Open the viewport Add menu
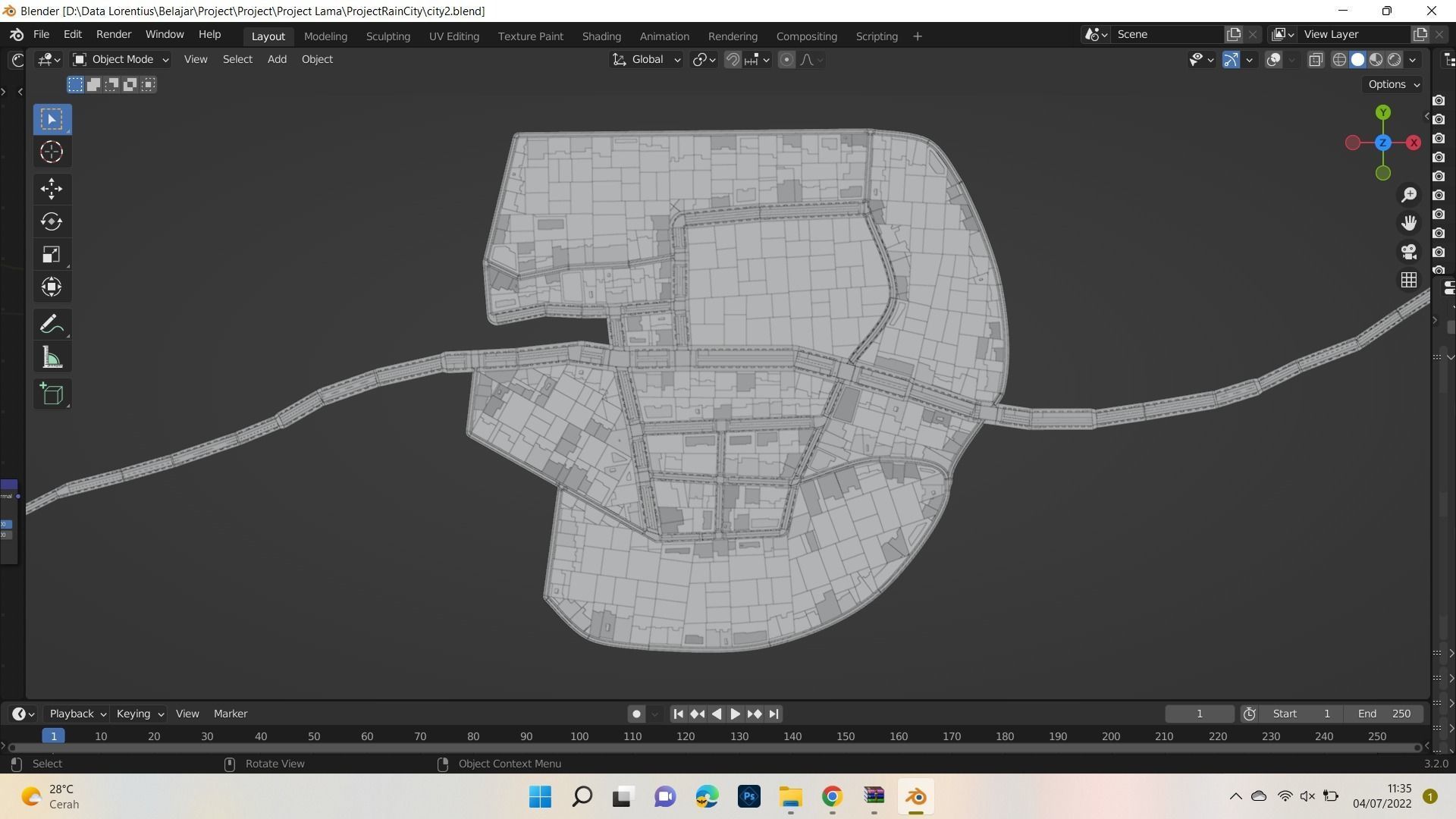The image size is (1456, 819). (277, 59)
